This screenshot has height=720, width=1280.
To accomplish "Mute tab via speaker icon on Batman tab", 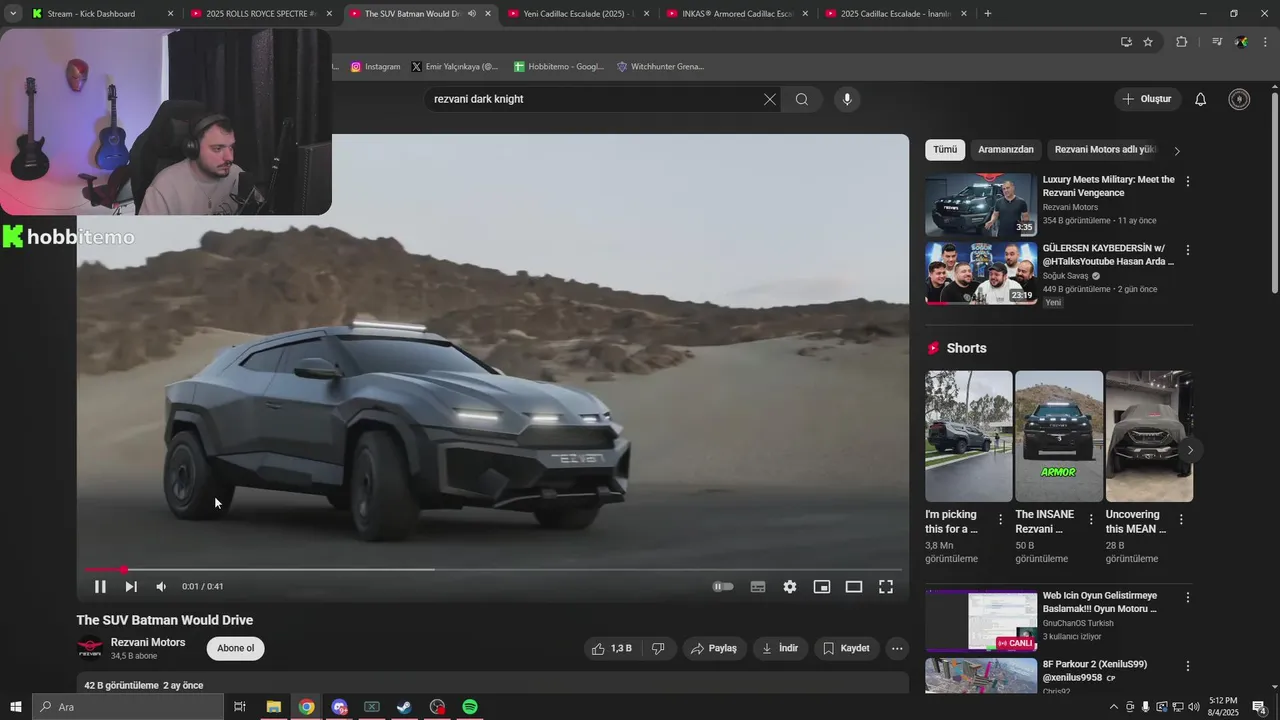I will coord(472,14).
